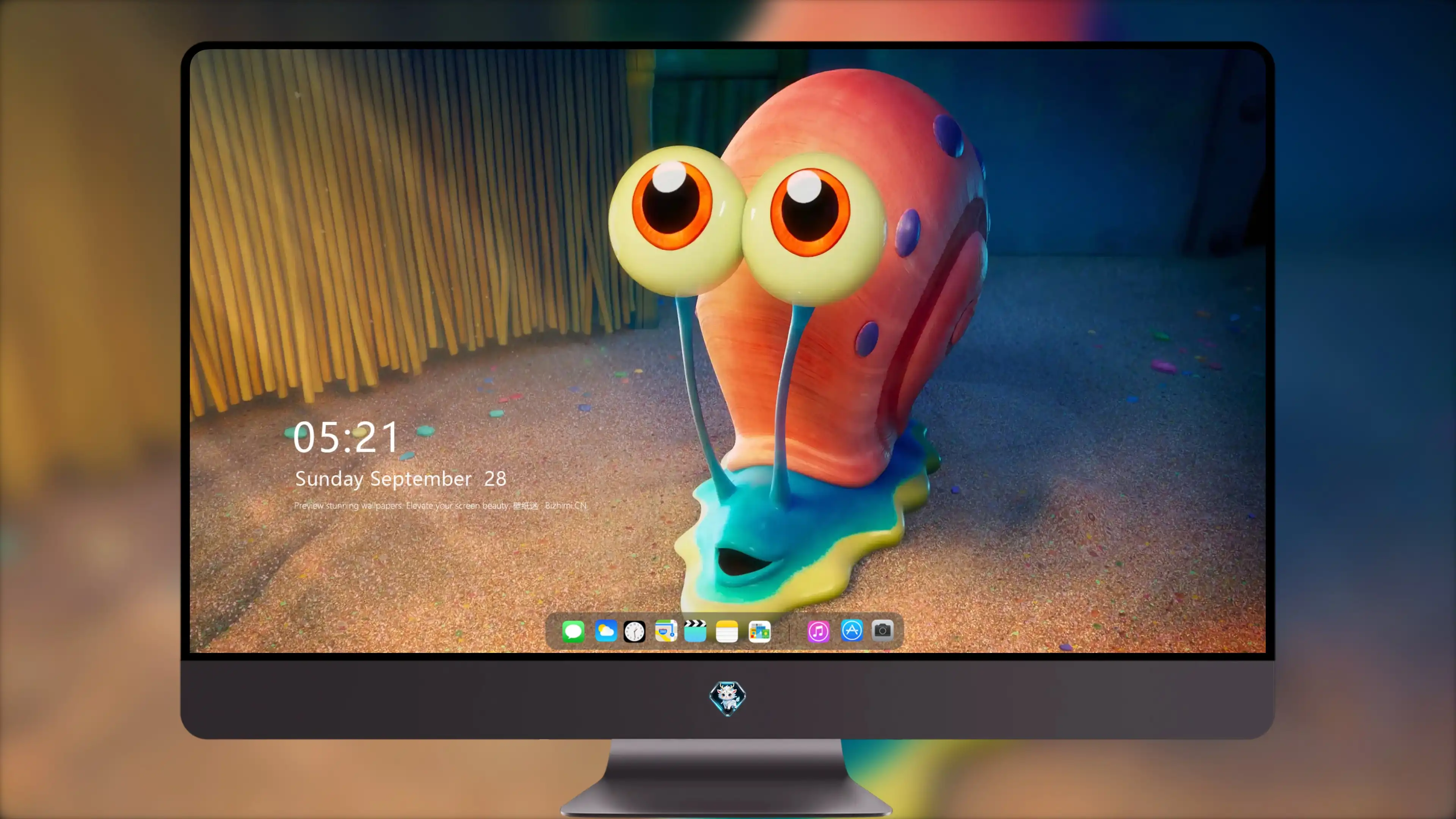Launch the Weather app from dock
This screenshot has height=819, width=1456.
(606, 631)
